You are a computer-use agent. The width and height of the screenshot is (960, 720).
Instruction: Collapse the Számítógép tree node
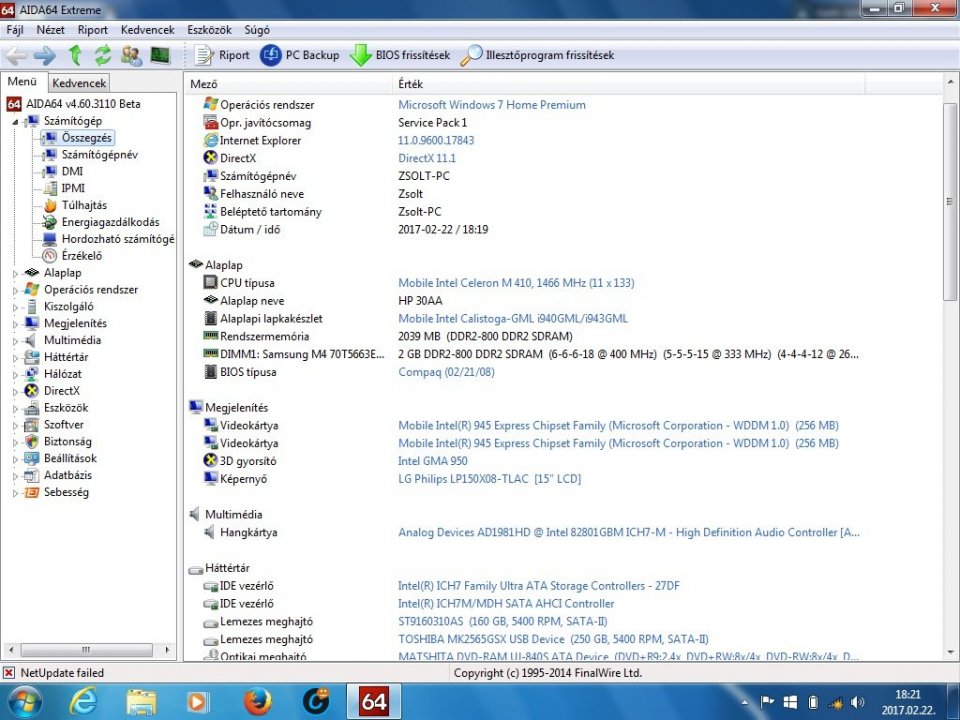[15, 122]
